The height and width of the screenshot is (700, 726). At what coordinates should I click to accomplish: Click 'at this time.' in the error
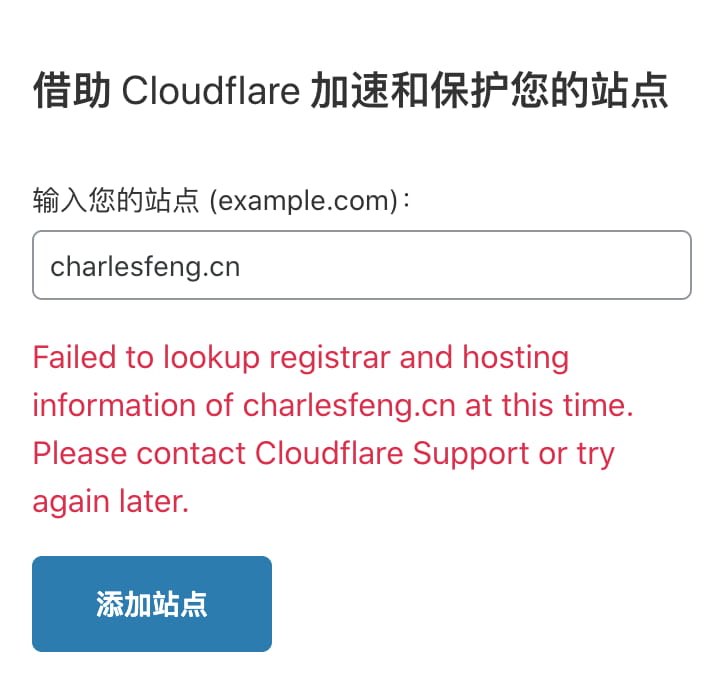549,405
